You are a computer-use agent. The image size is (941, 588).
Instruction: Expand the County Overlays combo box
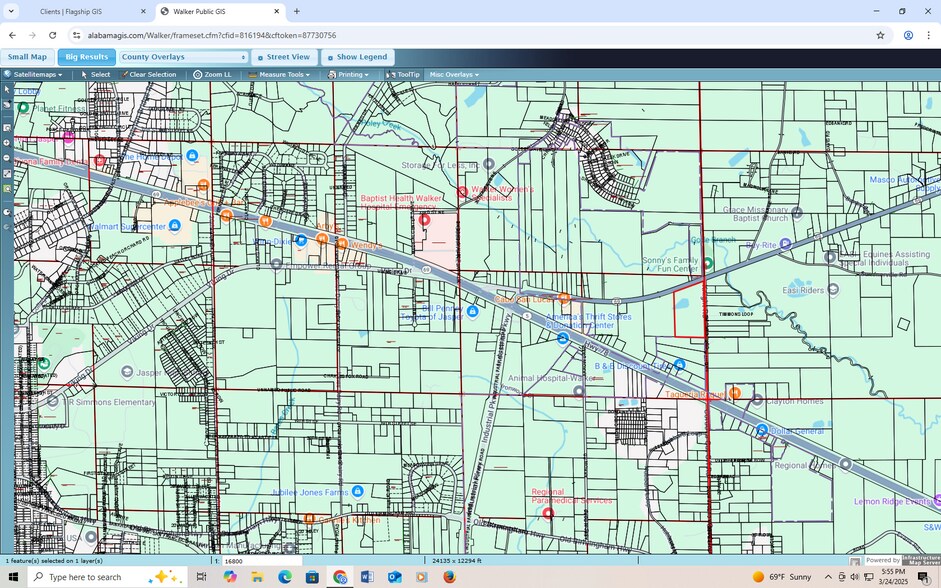click(183, 57)
